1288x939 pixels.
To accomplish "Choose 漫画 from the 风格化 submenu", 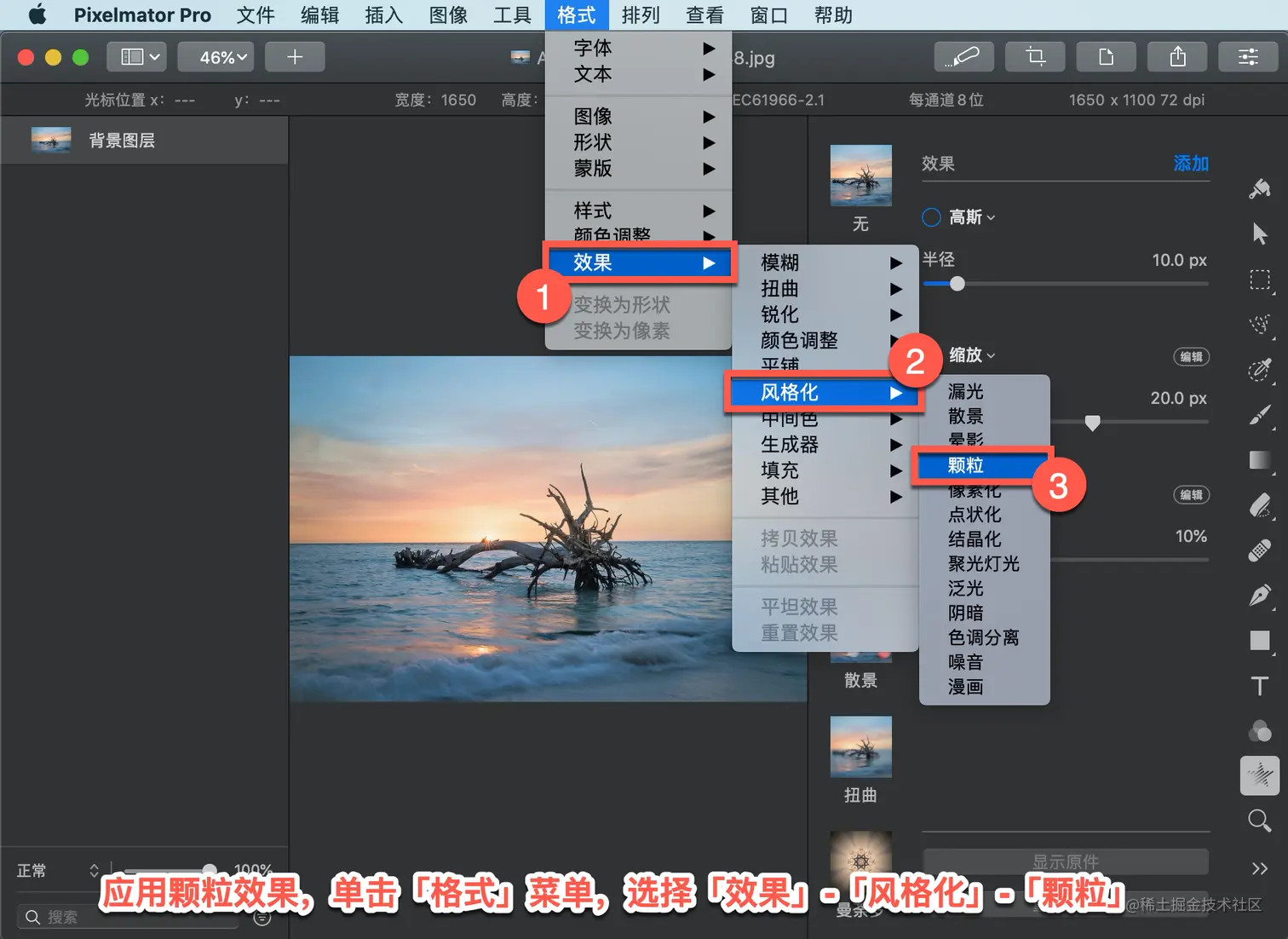I will [x=985, y=687].
